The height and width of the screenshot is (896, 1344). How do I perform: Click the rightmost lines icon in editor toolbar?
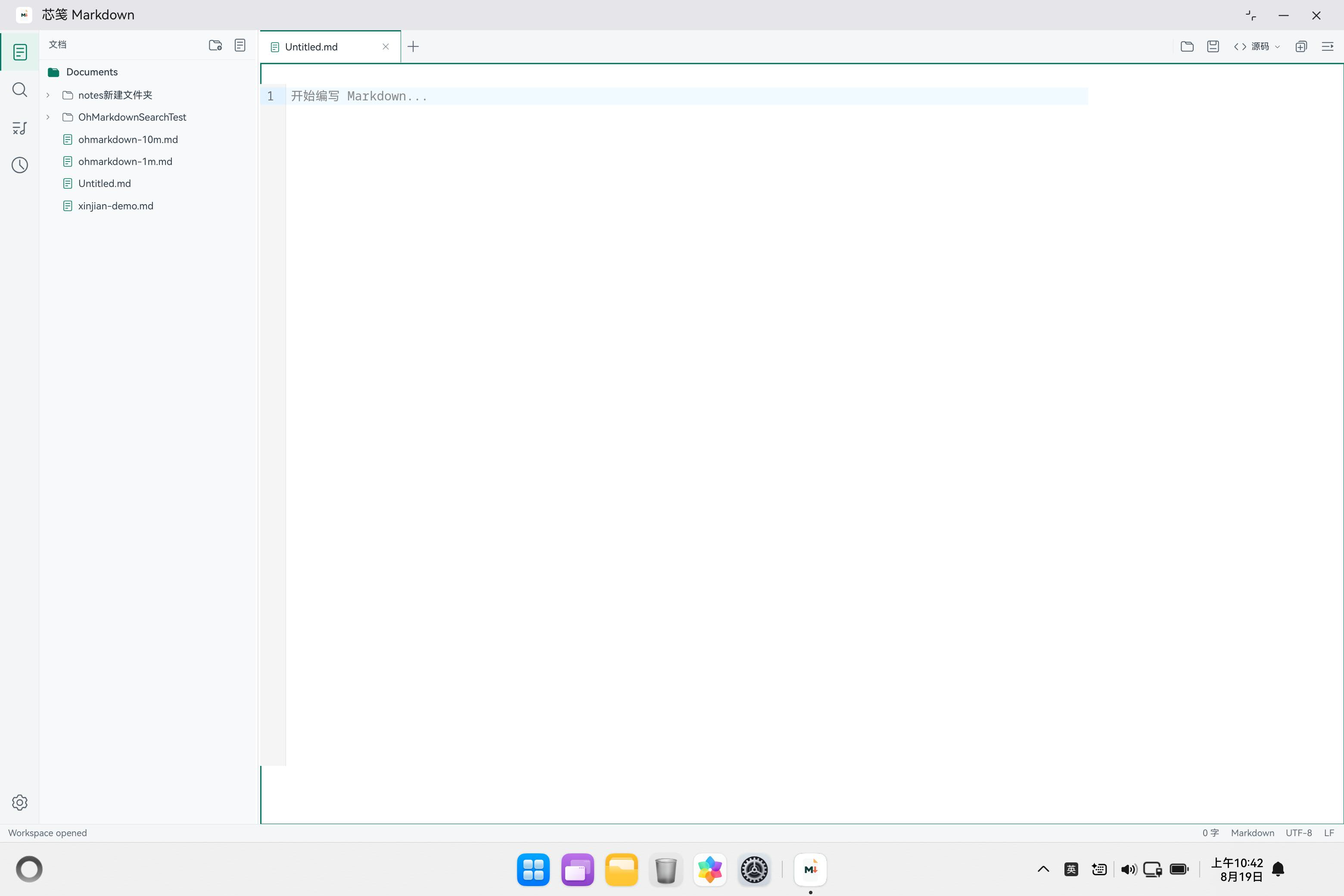coord(1328,46)
